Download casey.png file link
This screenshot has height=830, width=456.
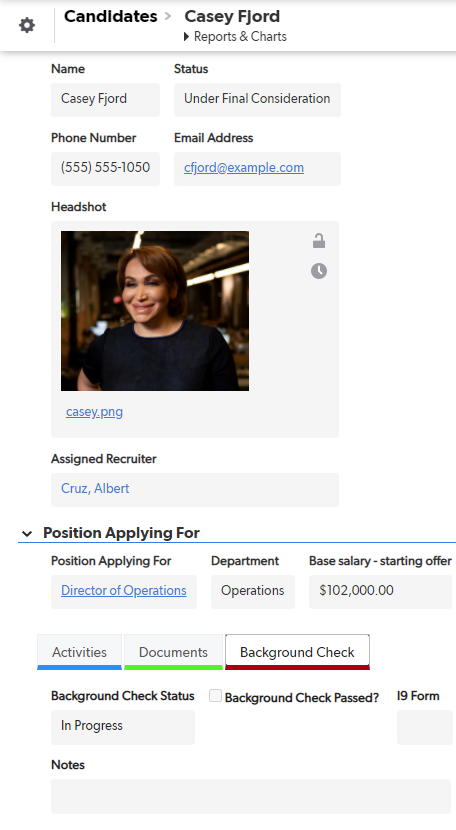[x=94, y=412]
